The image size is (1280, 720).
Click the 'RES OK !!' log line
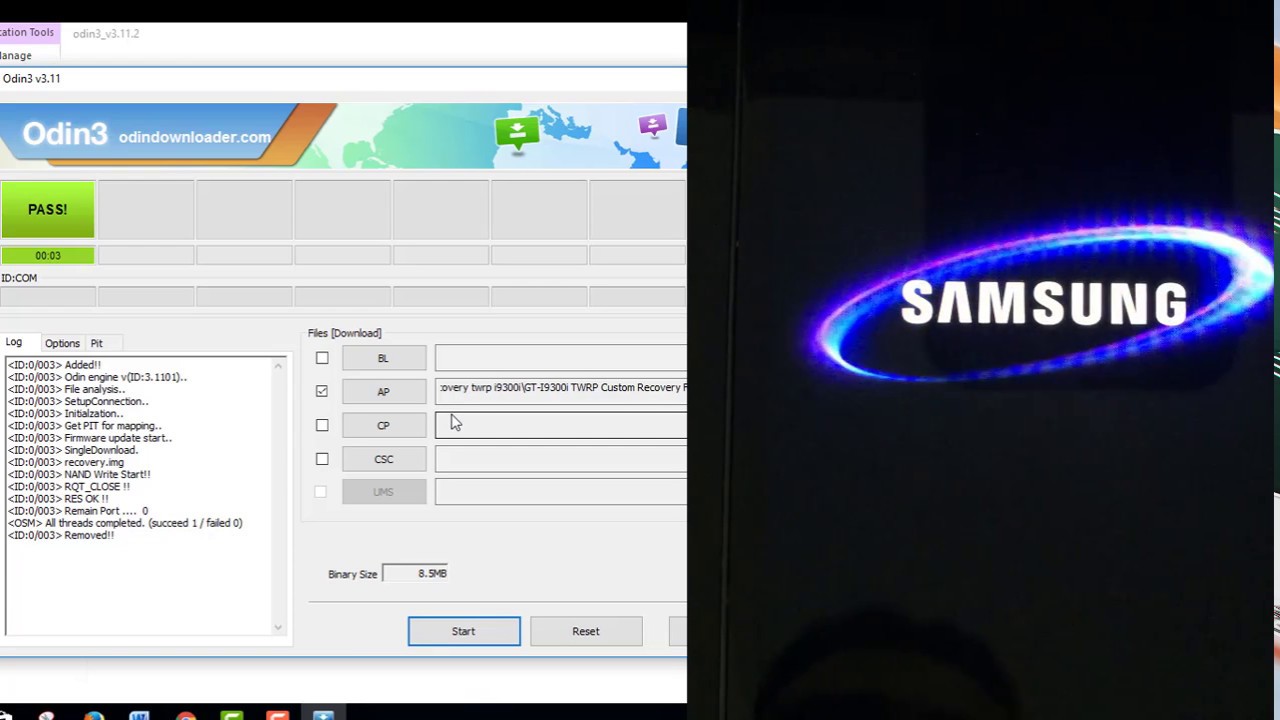coord(59,499)
